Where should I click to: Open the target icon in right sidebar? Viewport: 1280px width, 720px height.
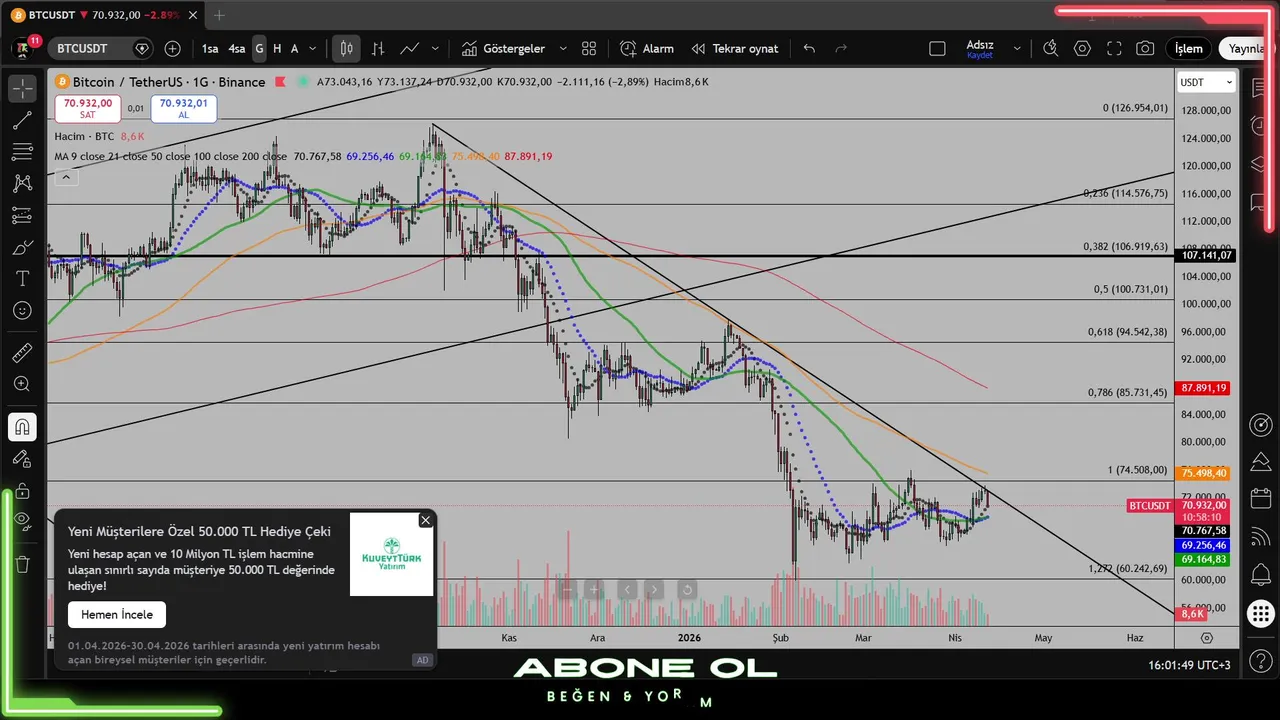click(1260, 425)
